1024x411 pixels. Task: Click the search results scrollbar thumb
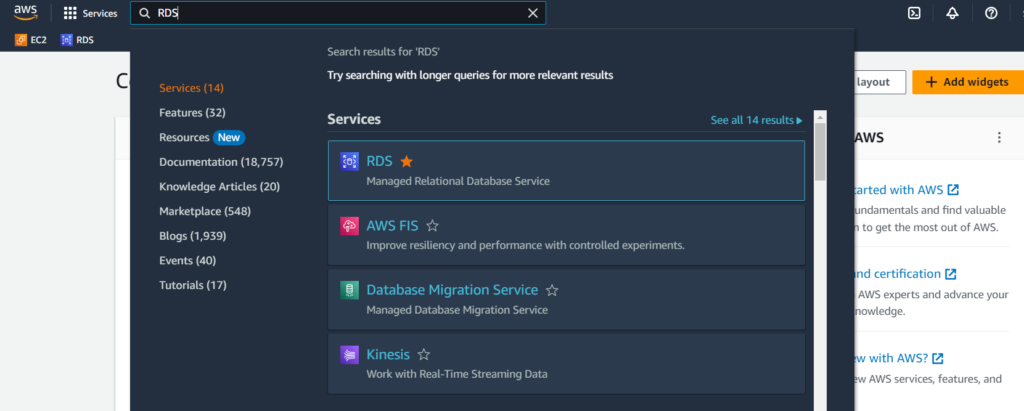820,152
